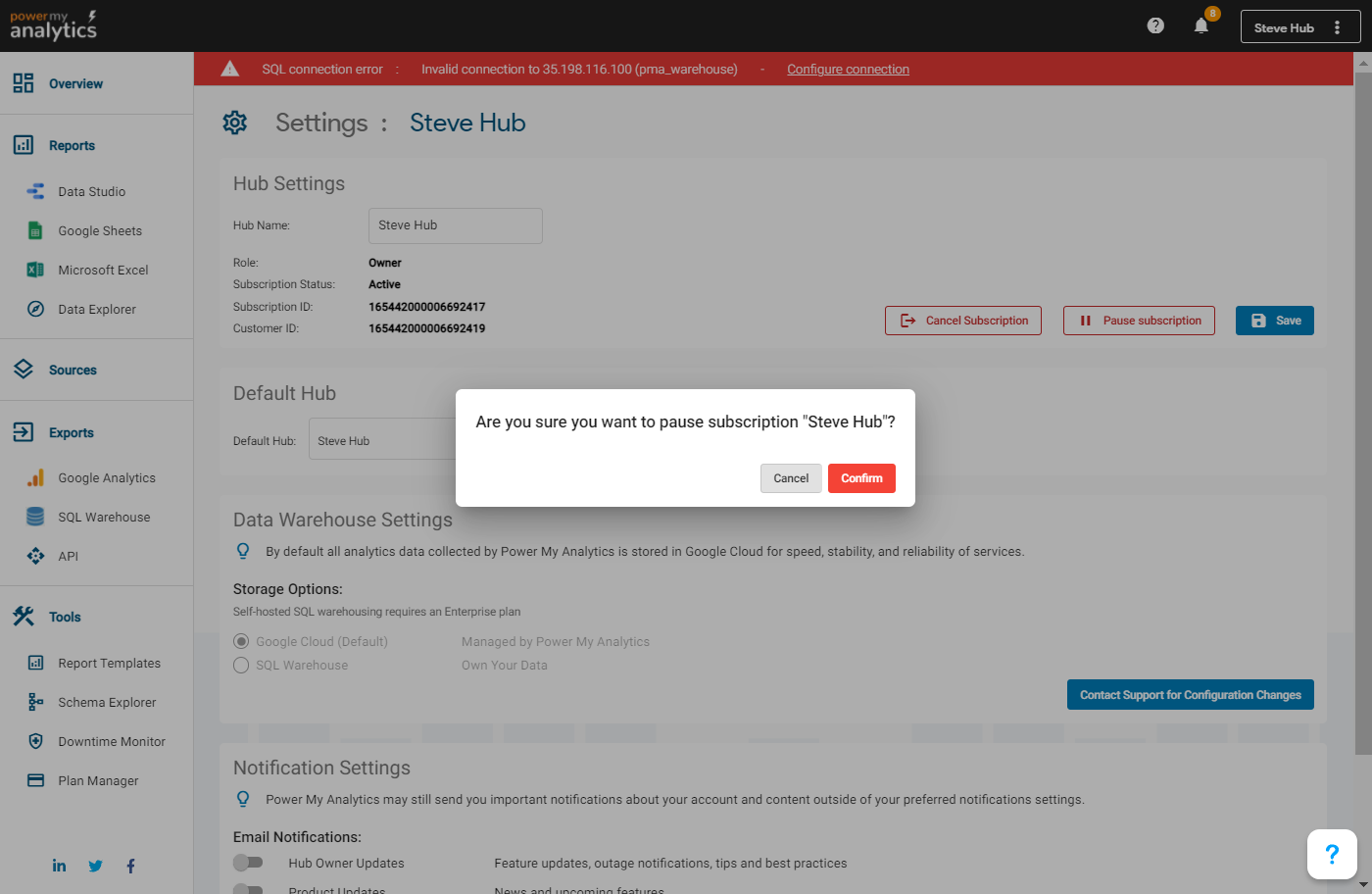Open the notifications bell

point(1201,26)
